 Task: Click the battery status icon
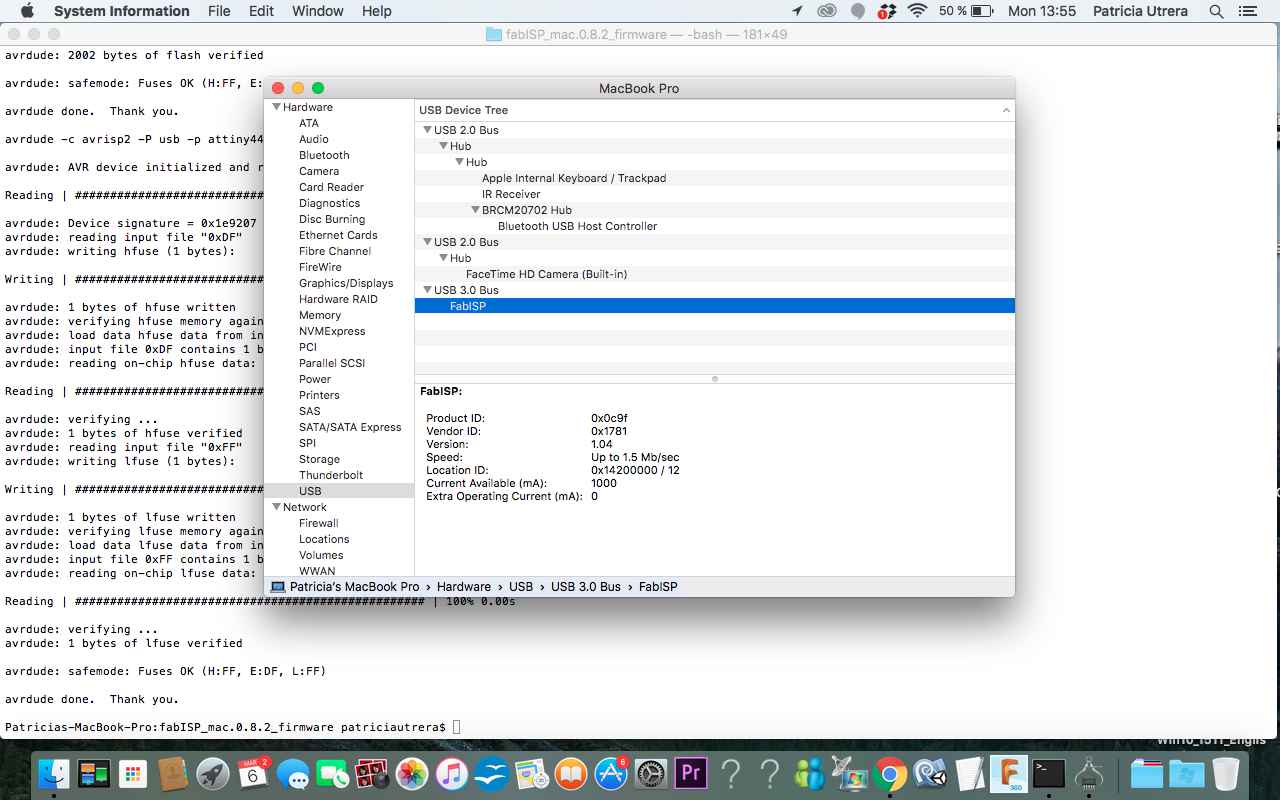(x=981, y=11)
